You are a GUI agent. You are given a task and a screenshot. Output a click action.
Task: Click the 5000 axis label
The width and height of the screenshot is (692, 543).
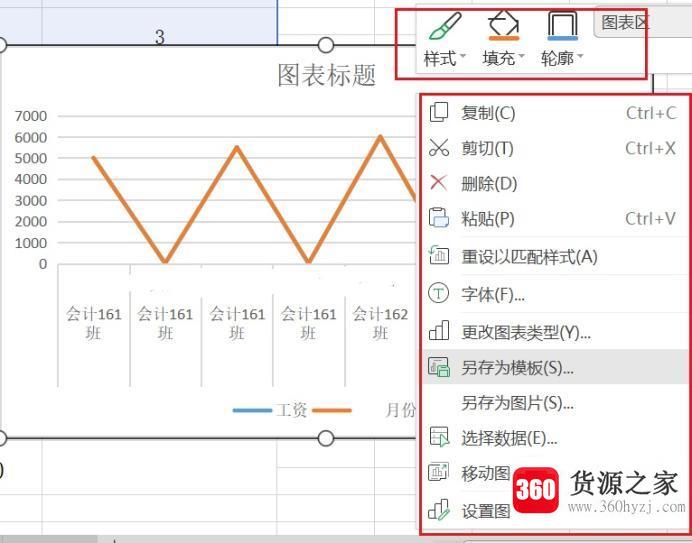30,158
